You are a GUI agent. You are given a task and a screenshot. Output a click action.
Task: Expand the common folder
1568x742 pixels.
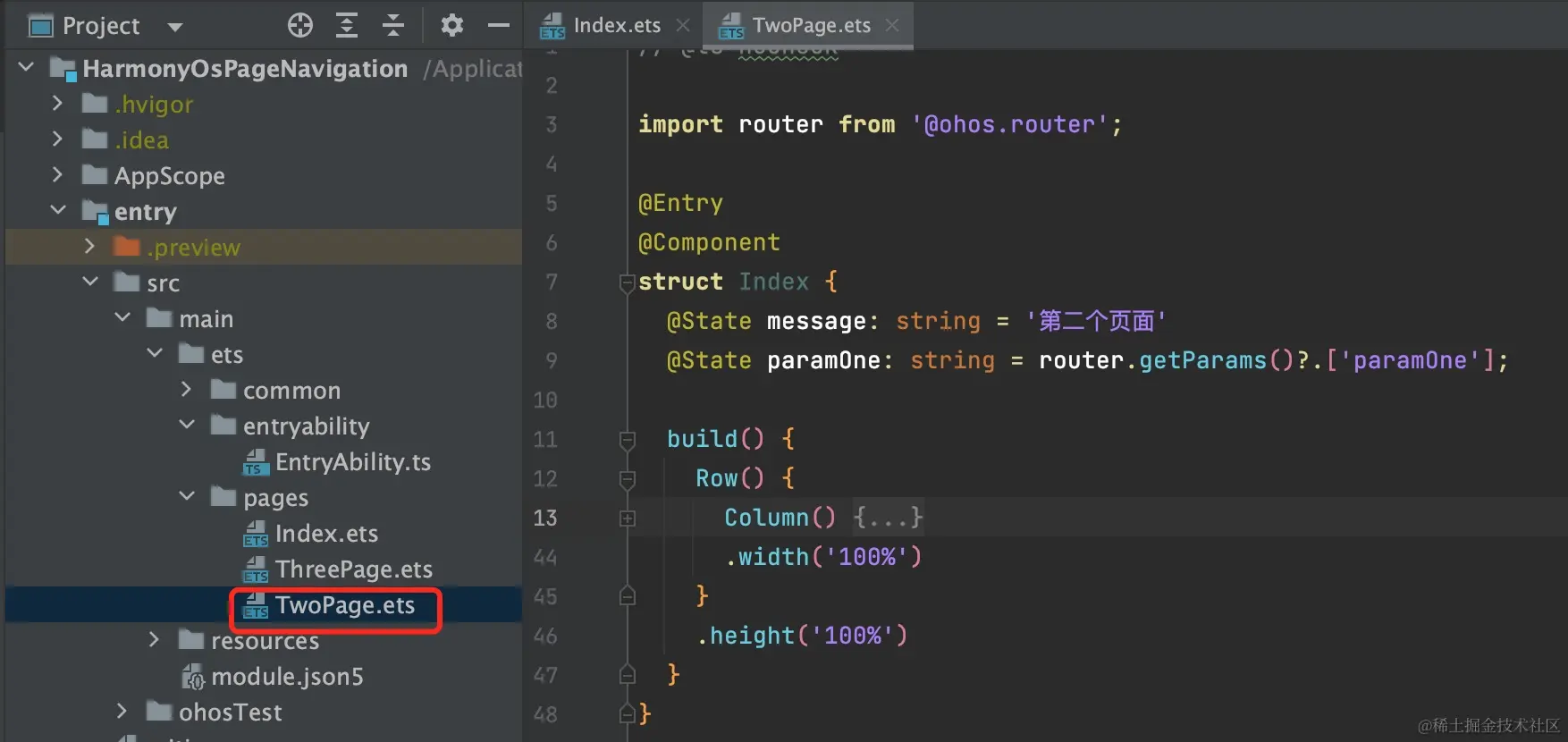click(186, 389)
